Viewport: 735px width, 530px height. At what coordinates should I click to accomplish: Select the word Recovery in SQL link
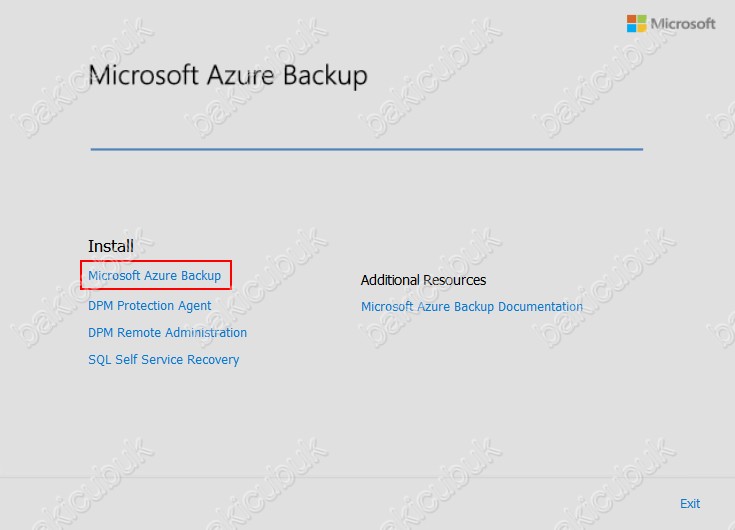point(213,360)
